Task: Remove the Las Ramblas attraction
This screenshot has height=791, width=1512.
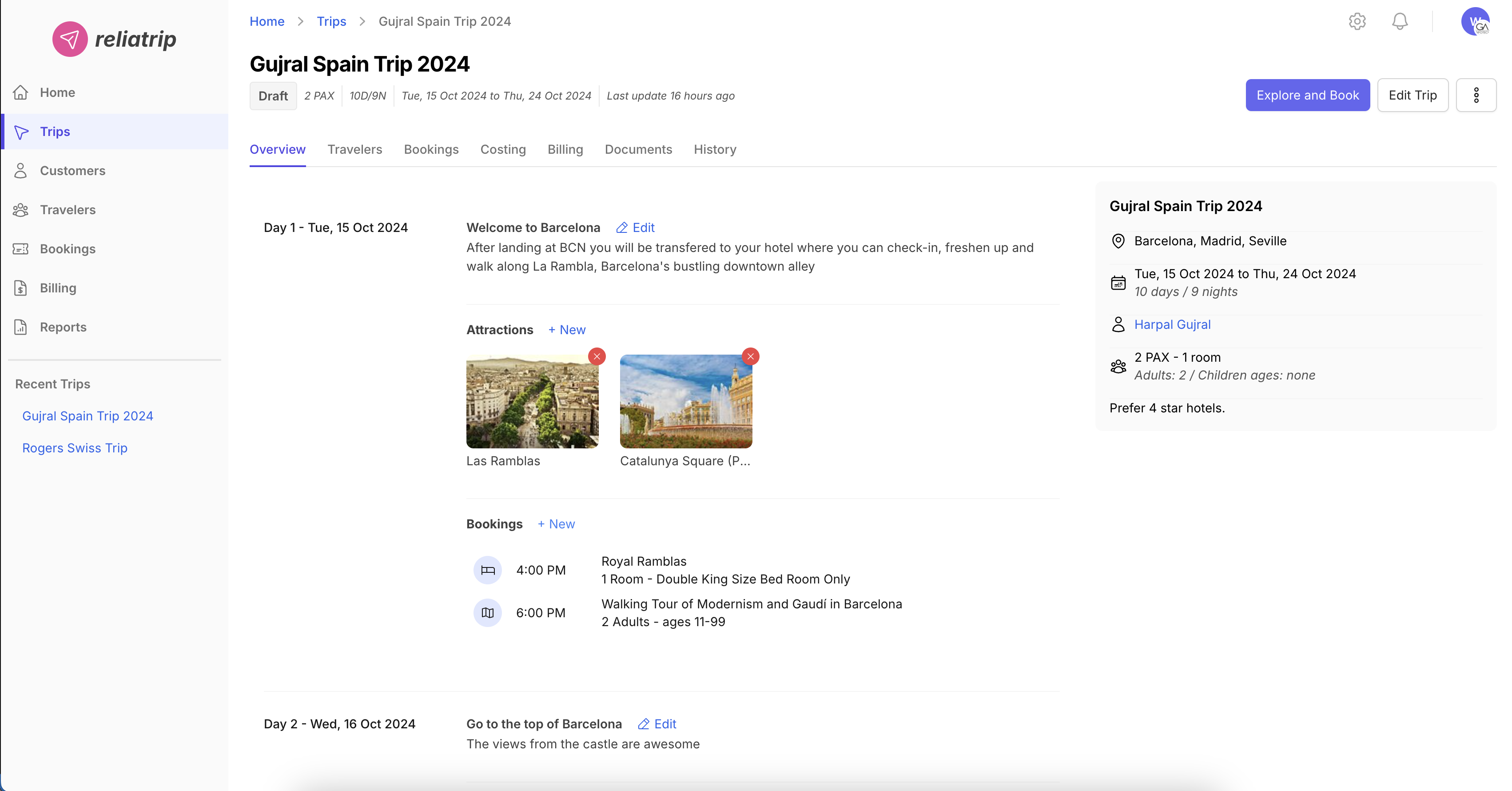Action: (x=596, y=356)
